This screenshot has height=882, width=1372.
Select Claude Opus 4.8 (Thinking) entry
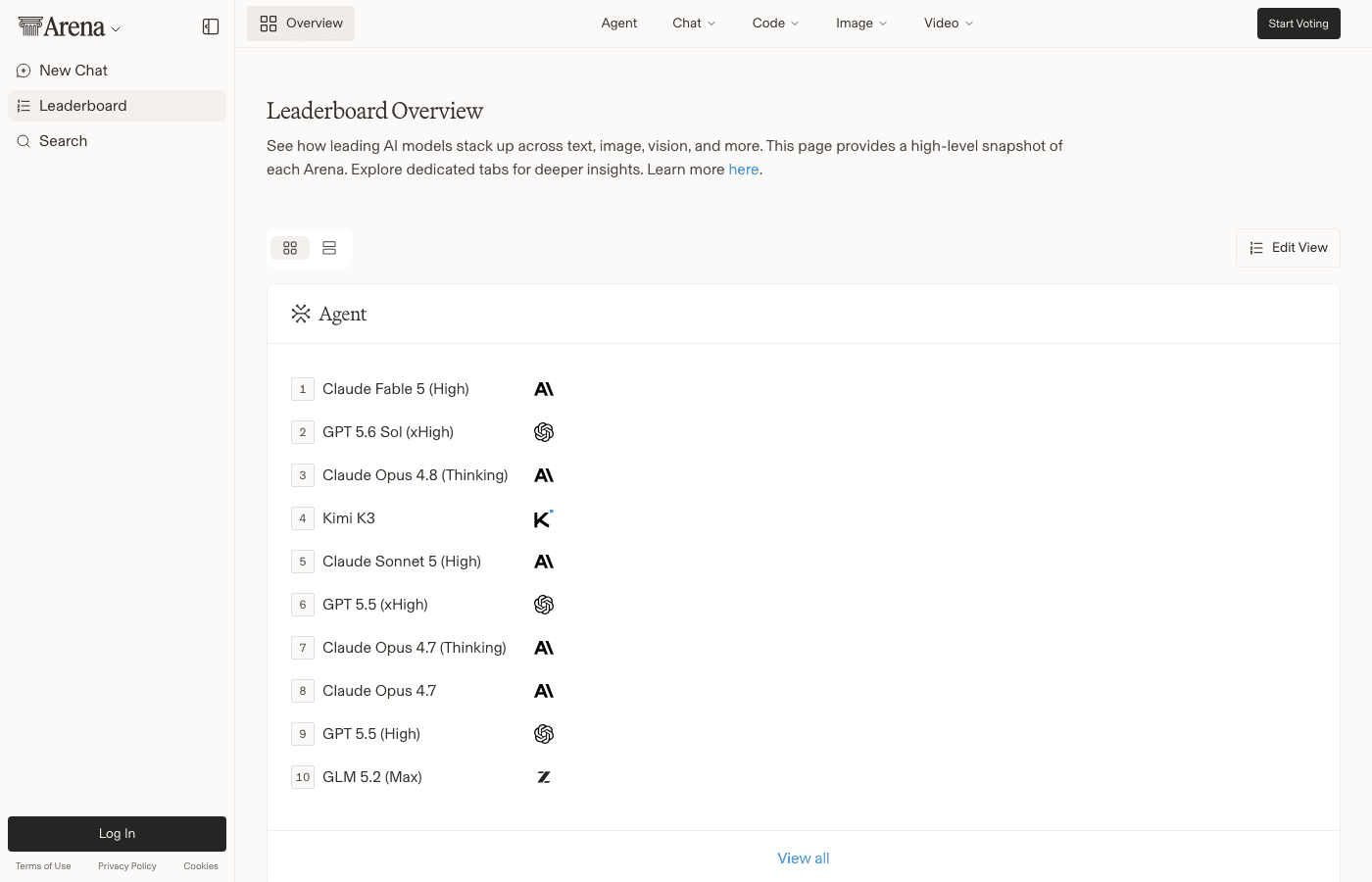click(416, 475)
